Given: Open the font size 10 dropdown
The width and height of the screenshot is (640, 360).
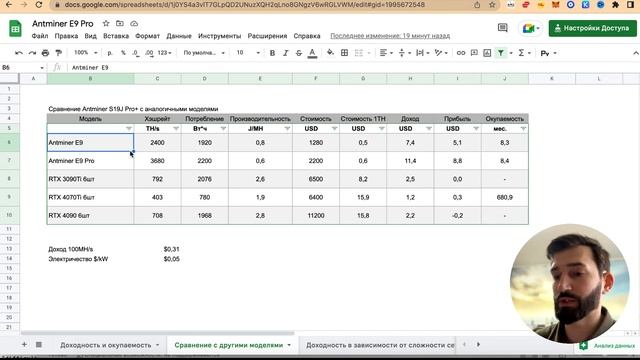Looking at the screenshot, I should 247,53.
